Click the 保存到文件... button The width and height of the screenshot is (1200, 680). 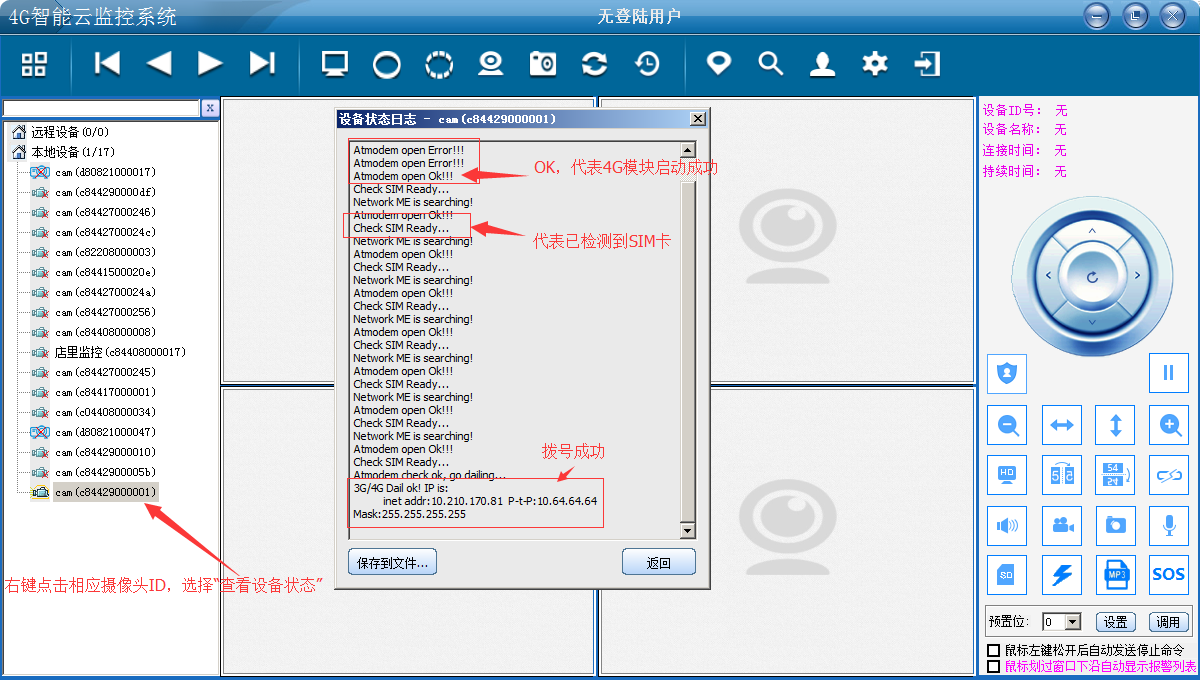[x=392, y=562]
